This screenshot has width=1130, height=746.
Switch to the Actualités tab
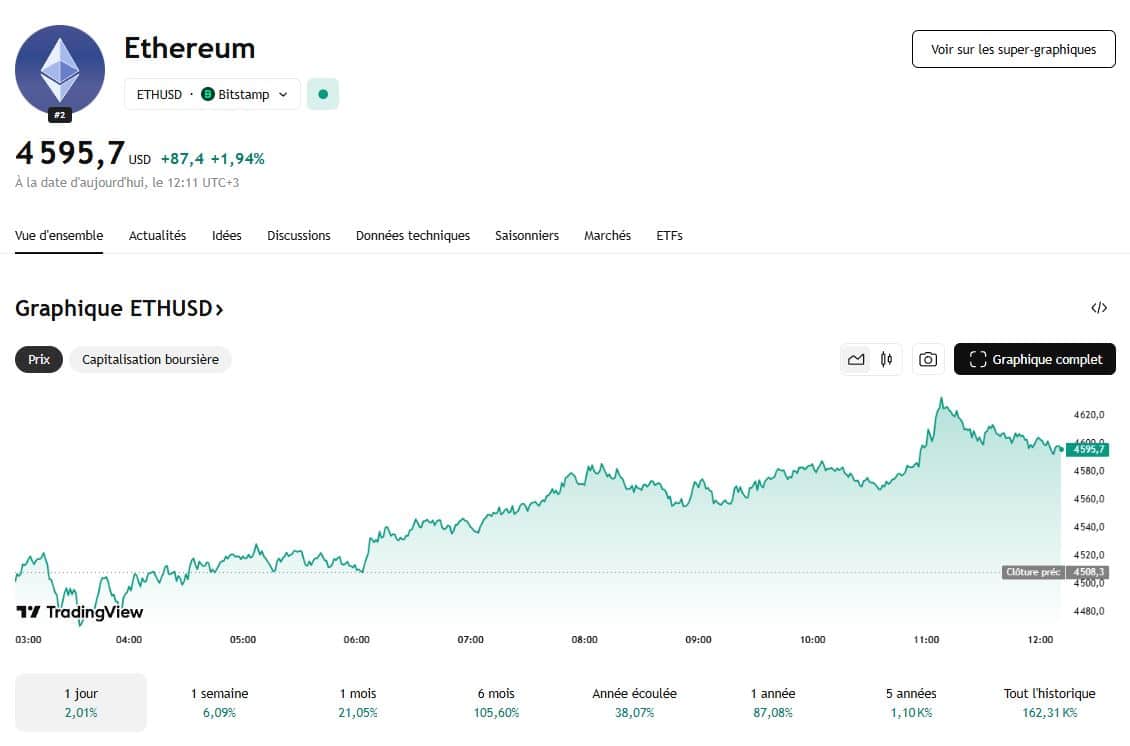click(x=157, y=236)
